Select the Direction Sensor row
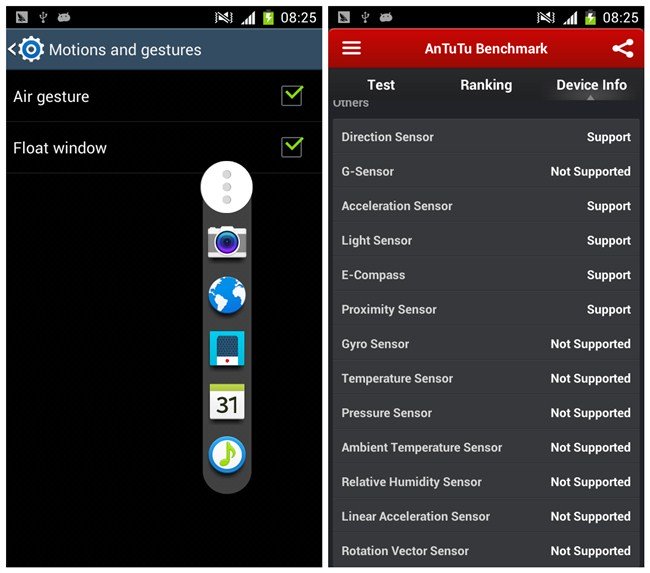 [x=486, y=137]
